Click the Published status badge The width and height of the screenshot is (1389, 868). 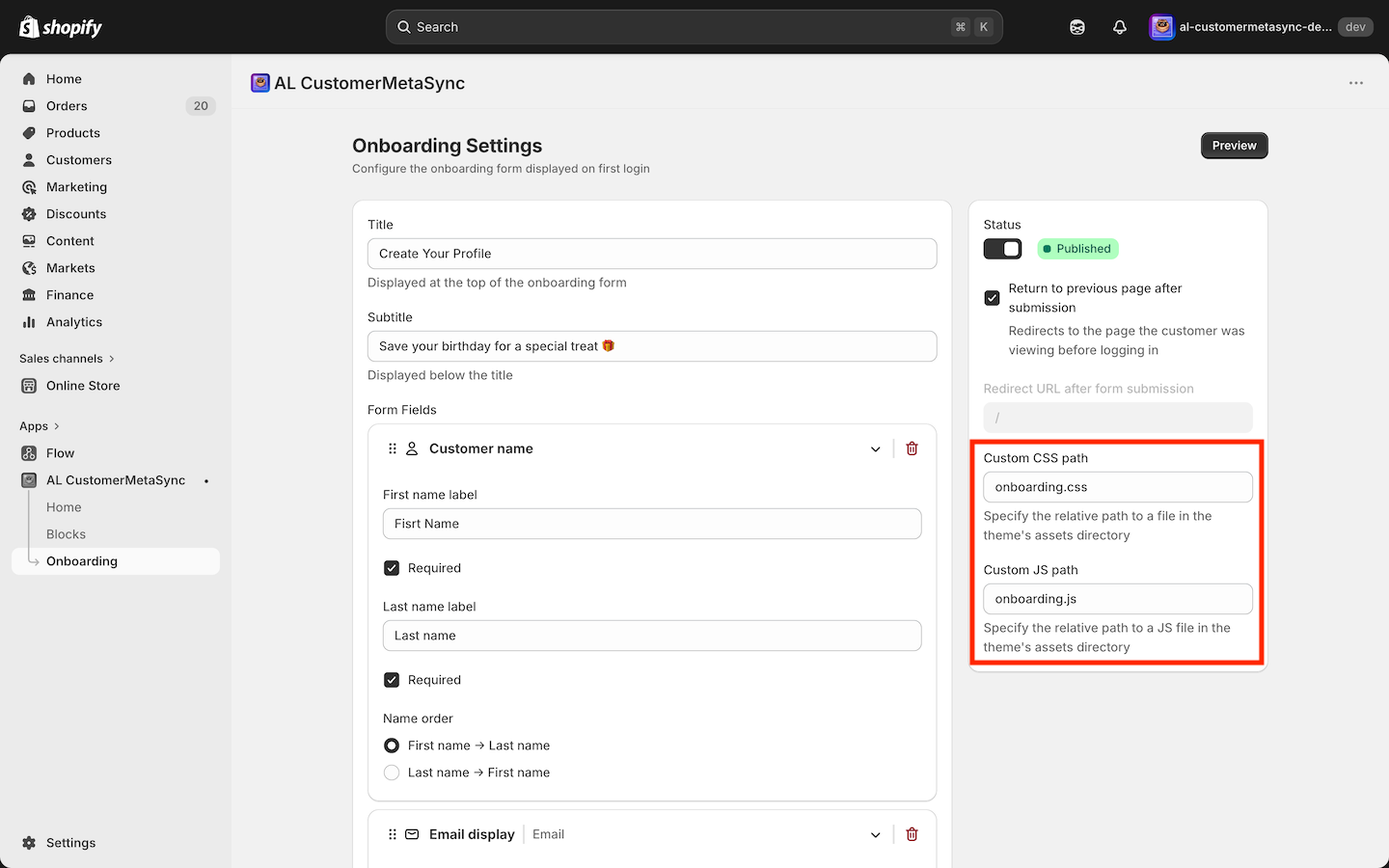tap(1077, 249)
